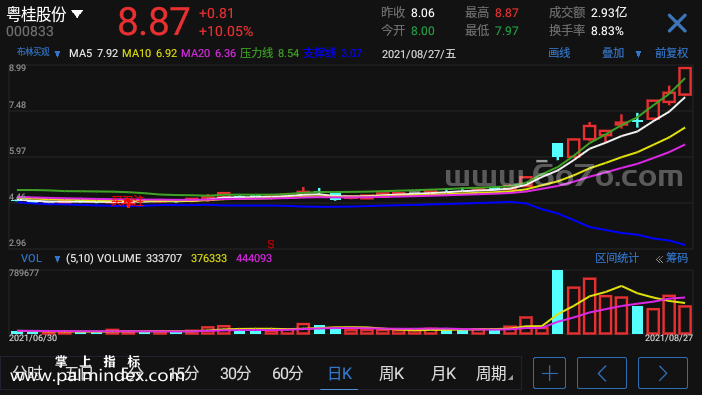702x395 pixels.
Task: Switch to the 60分 chart tab
Action: click(287, 373)
